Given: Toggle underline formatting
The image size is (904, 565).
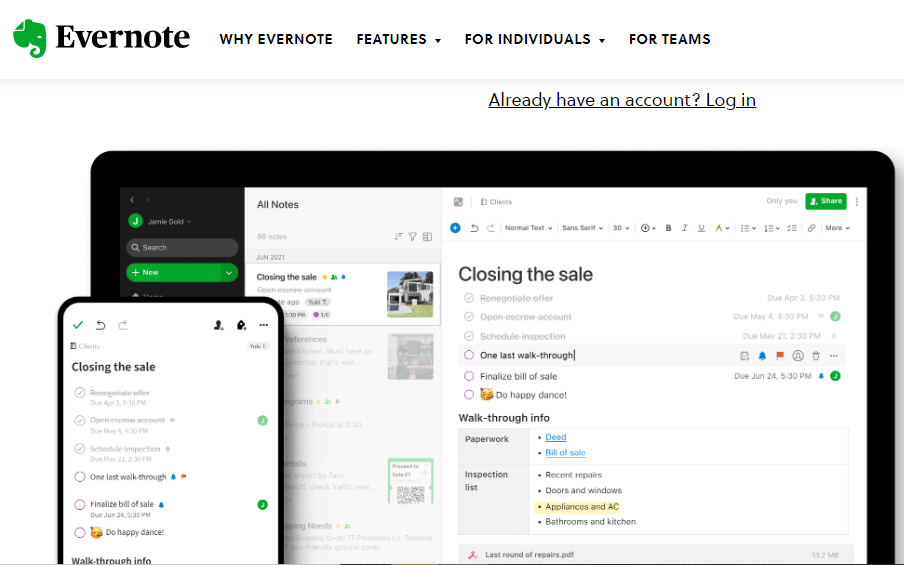Looking at the screenshot, I should click(701, 228).
